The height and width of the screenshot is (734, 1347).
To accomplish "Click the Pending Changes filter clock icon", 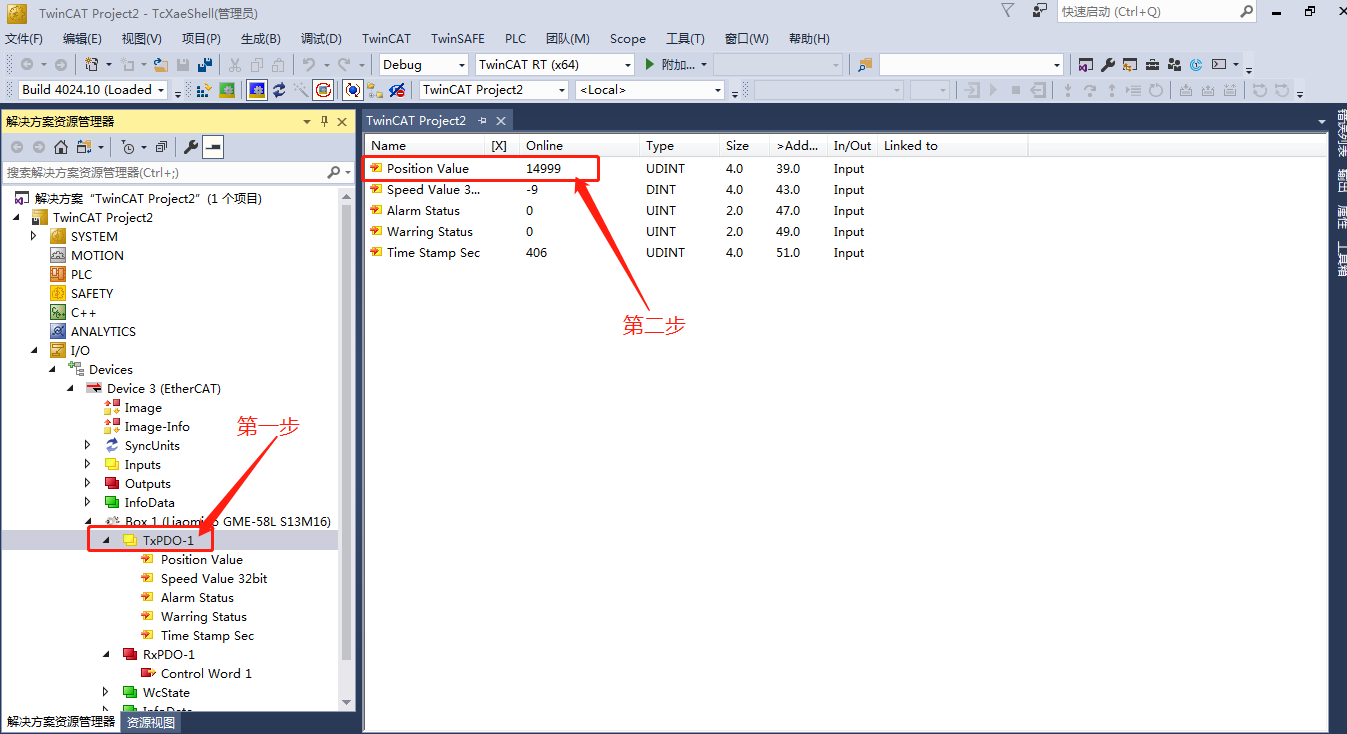I will tap(128, 147).
